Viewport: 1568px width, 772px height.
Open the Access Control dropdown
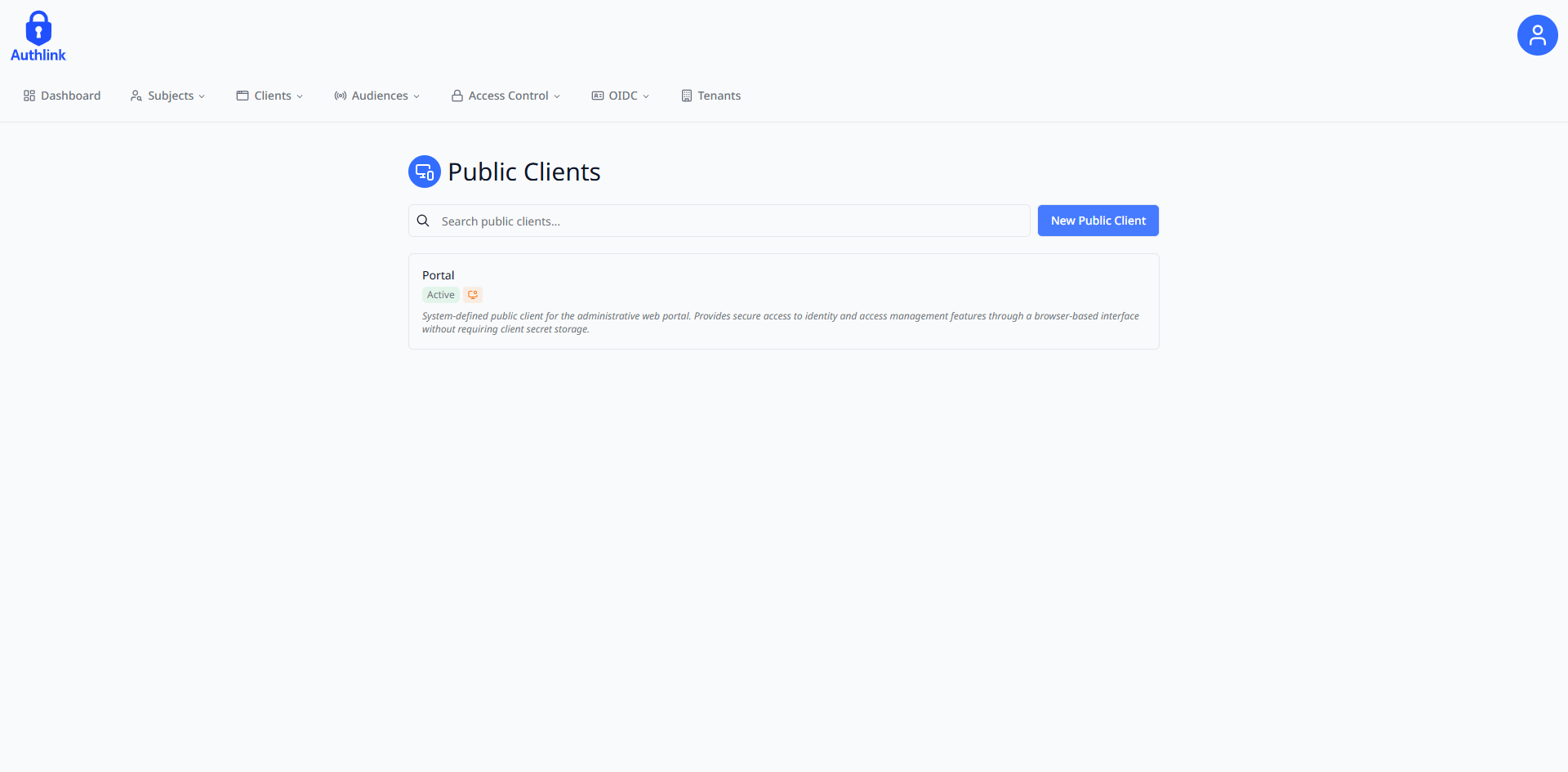[x=557, y=96]
